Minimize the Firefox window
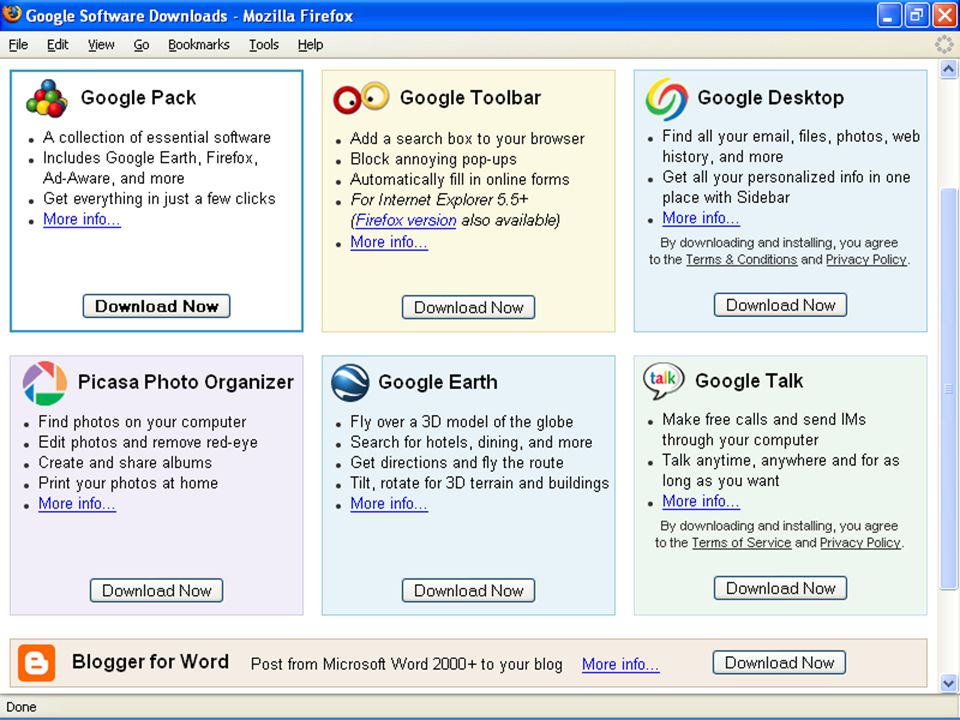This screenshot has height=720, width=960. tap(888, 15)
